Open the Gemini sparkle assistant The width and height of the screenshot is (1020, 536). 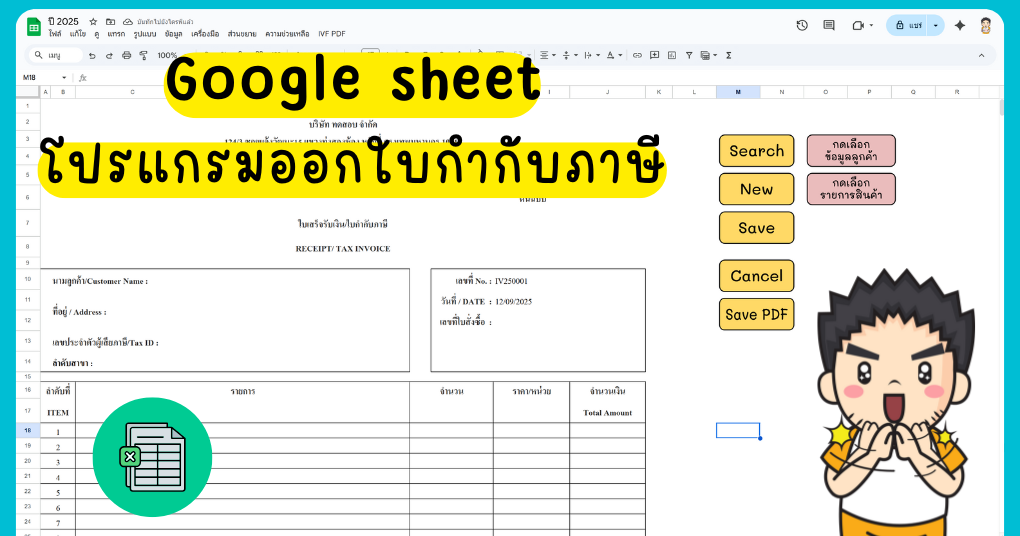(960, 25)
